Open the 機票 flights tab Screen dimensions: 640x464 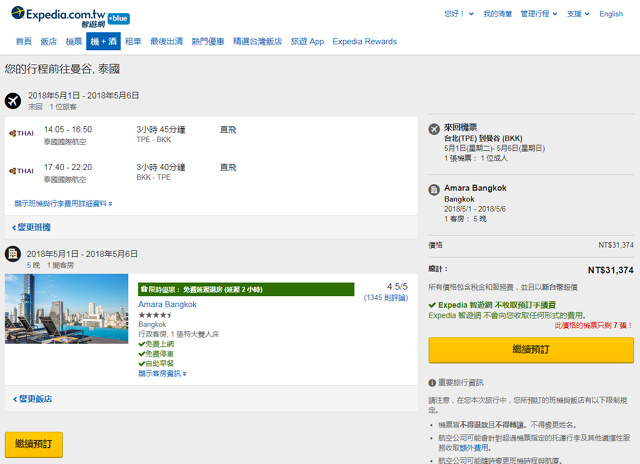click(x=74, y=41)
